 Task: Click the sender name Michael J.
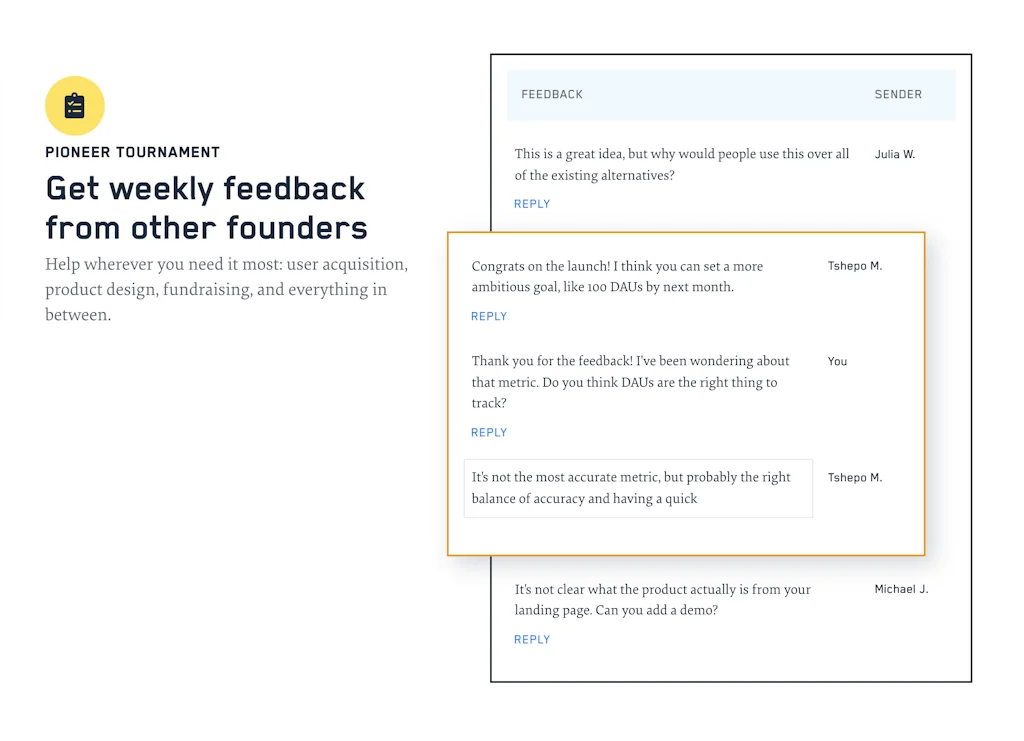tap(901, 590)
